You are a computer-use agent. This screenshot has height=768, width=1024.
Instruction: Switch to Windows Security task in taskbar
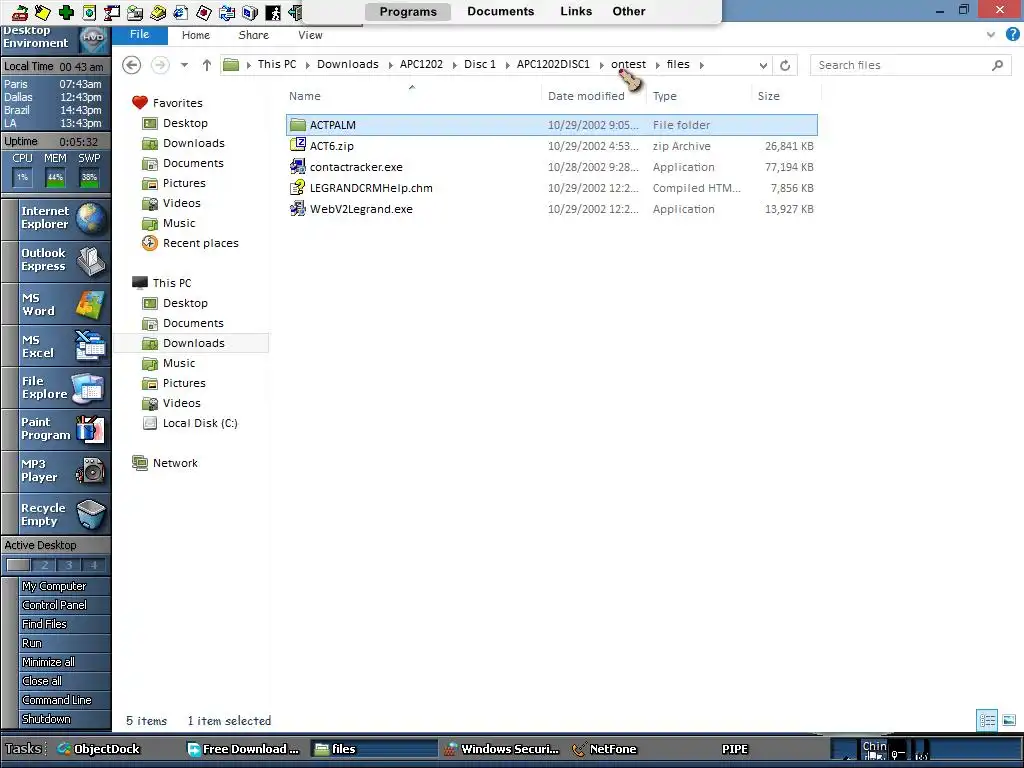502,749
